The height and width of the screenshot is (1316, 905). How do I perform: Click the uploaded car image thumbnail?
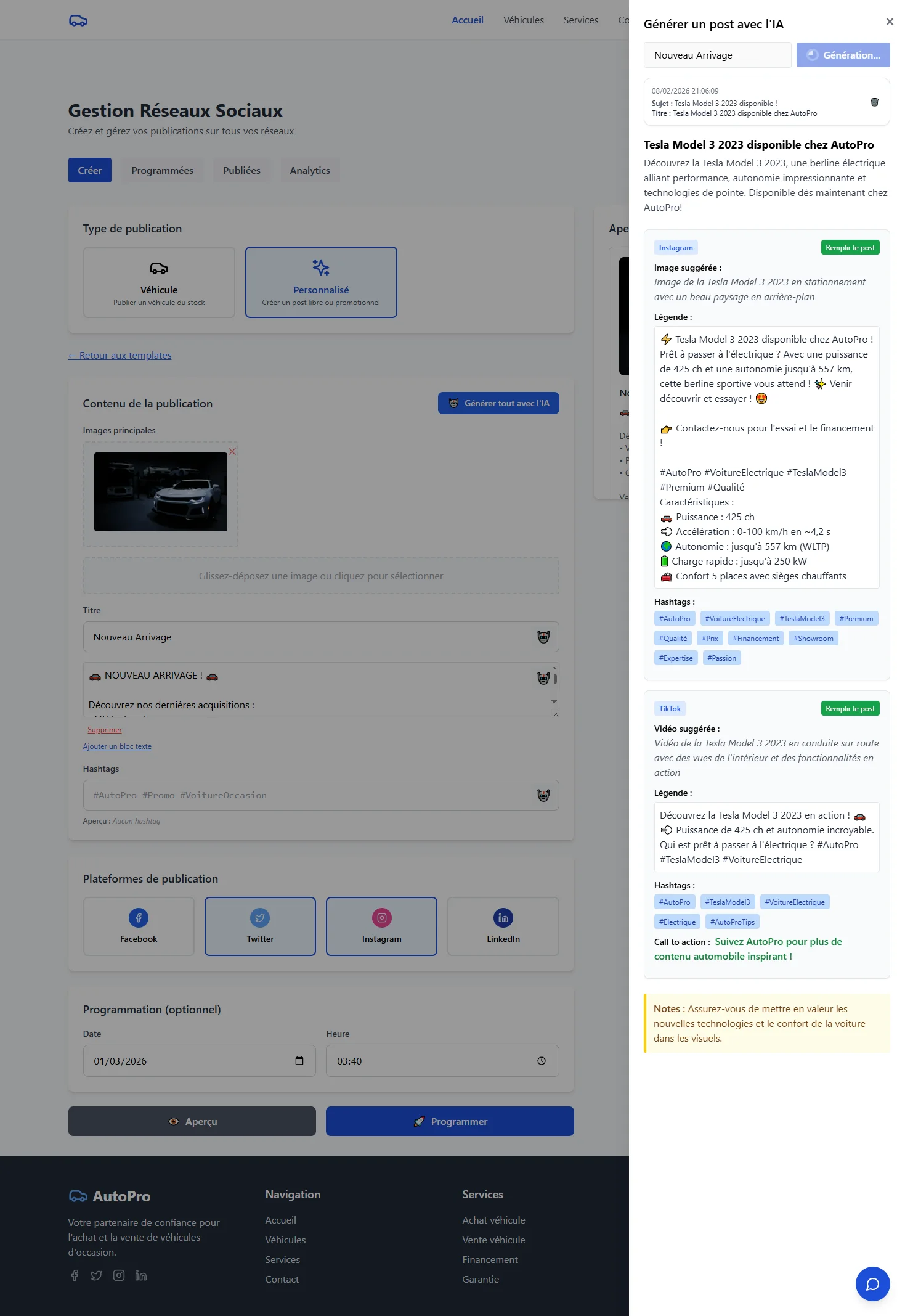pos(161,492)
